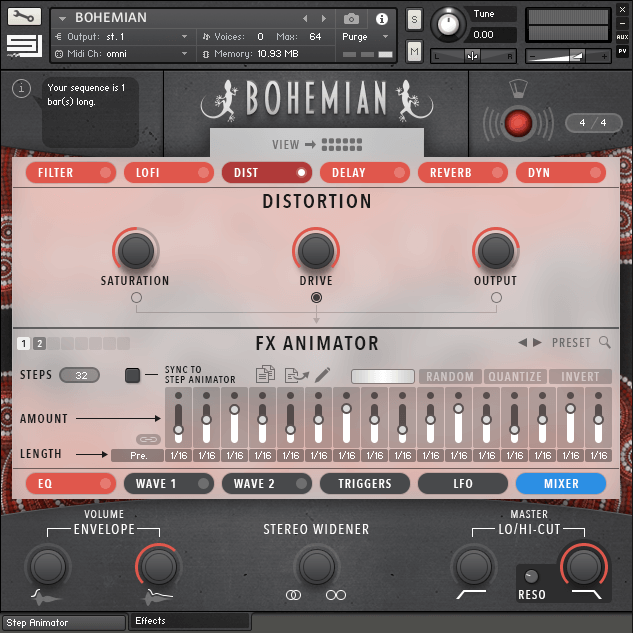Click the wrench settings icon
The image size is (633, 633).
coord(24,17)
